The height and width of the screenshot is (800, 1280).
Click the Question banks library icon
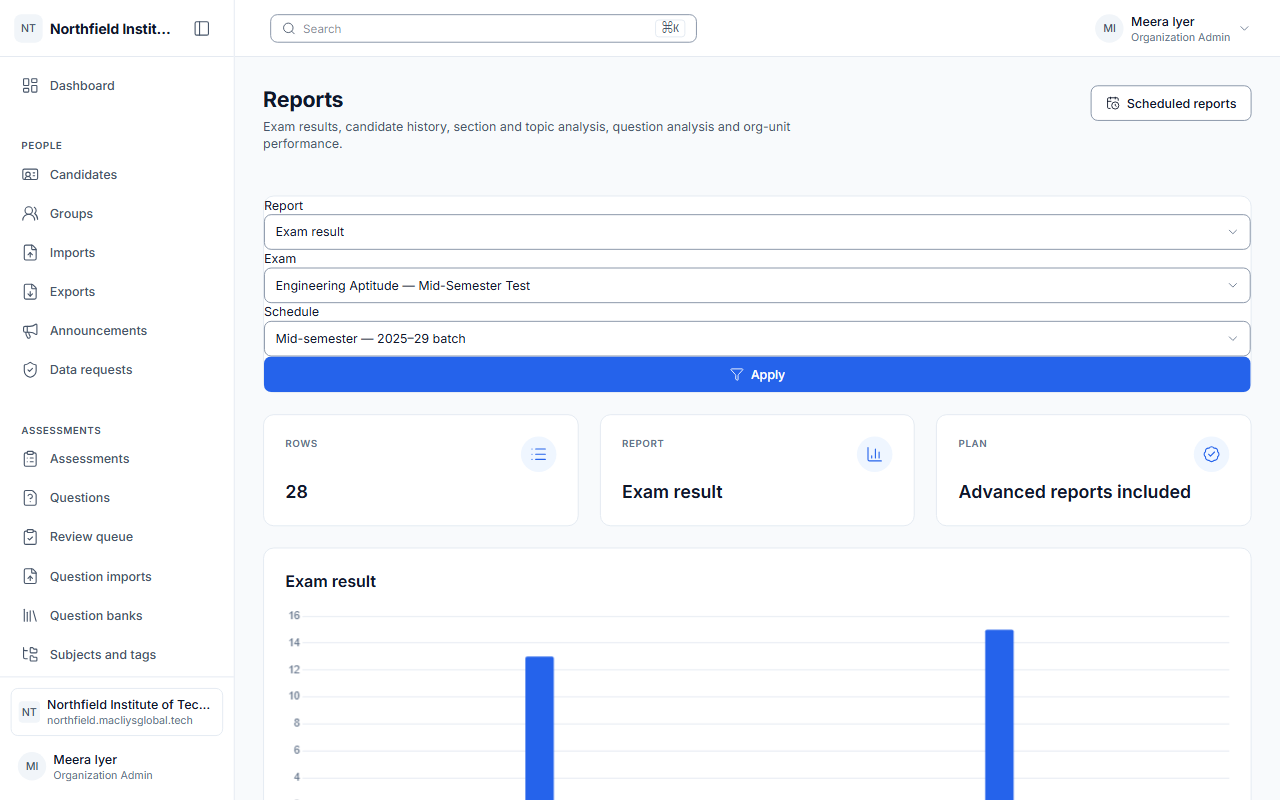click(x=30, y=616)
